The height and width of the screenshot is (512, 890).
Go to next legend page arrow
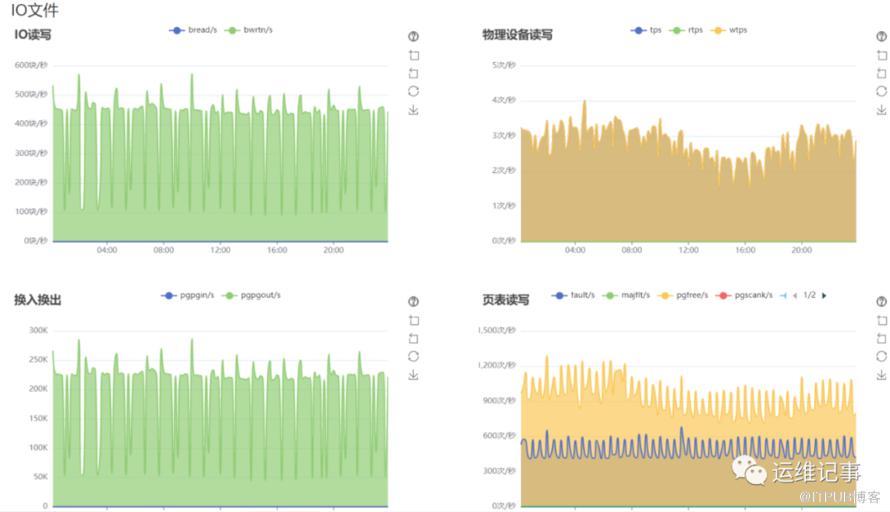click(x=824, y=295)
